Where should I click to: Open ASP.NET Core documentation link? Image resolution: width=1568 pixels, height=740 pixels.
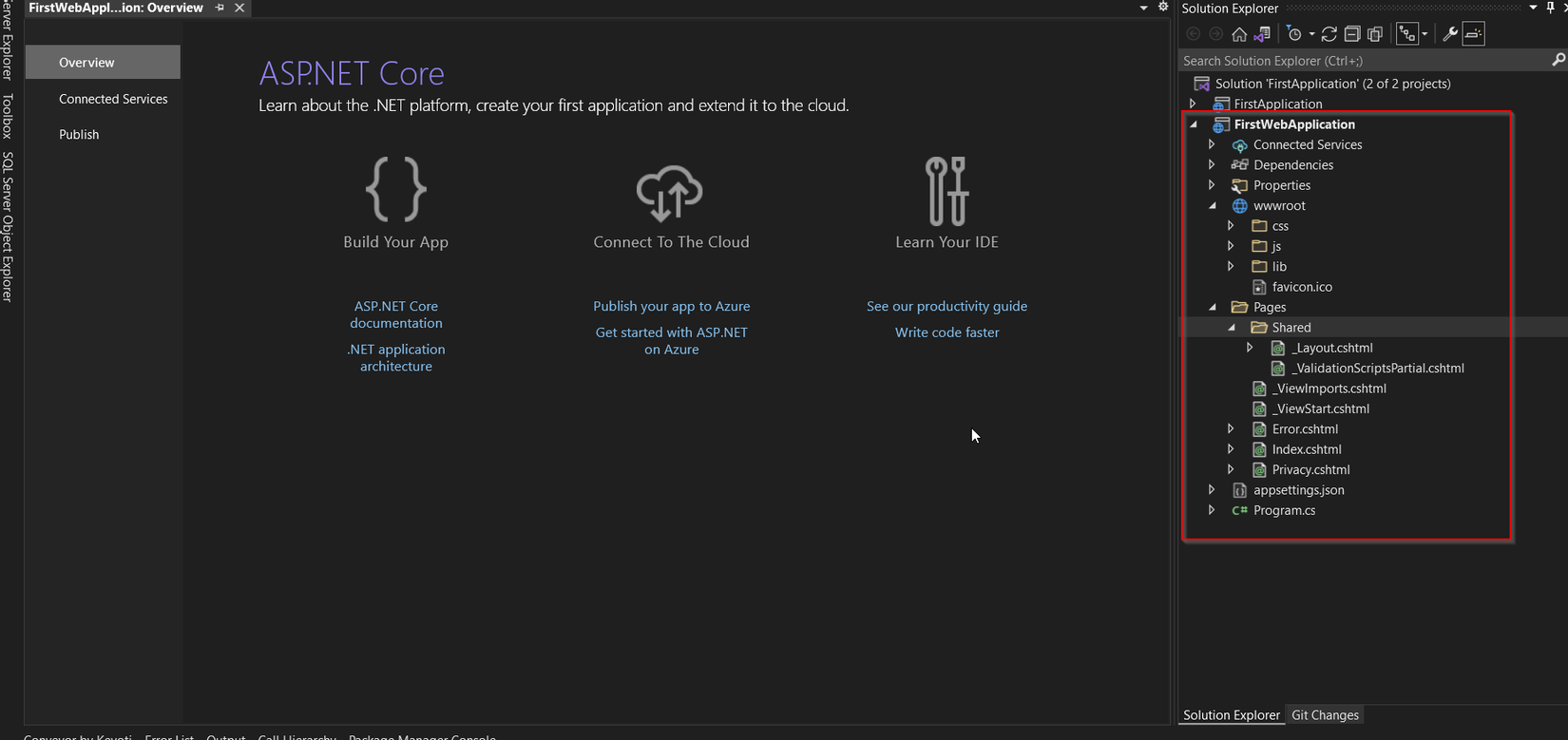pos(396,314)
